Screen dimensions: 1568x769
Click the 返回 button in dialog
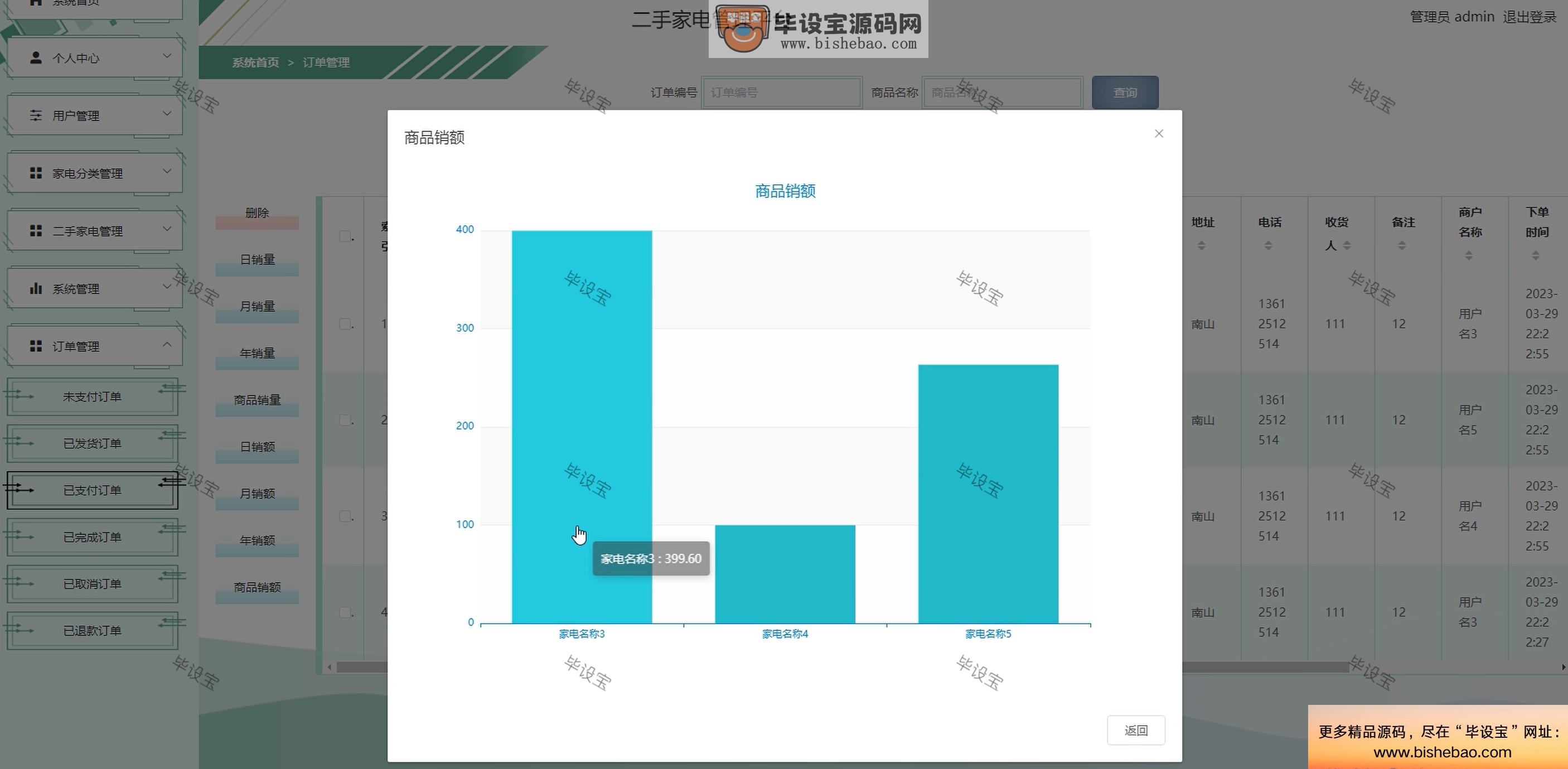click(1135, 729)
